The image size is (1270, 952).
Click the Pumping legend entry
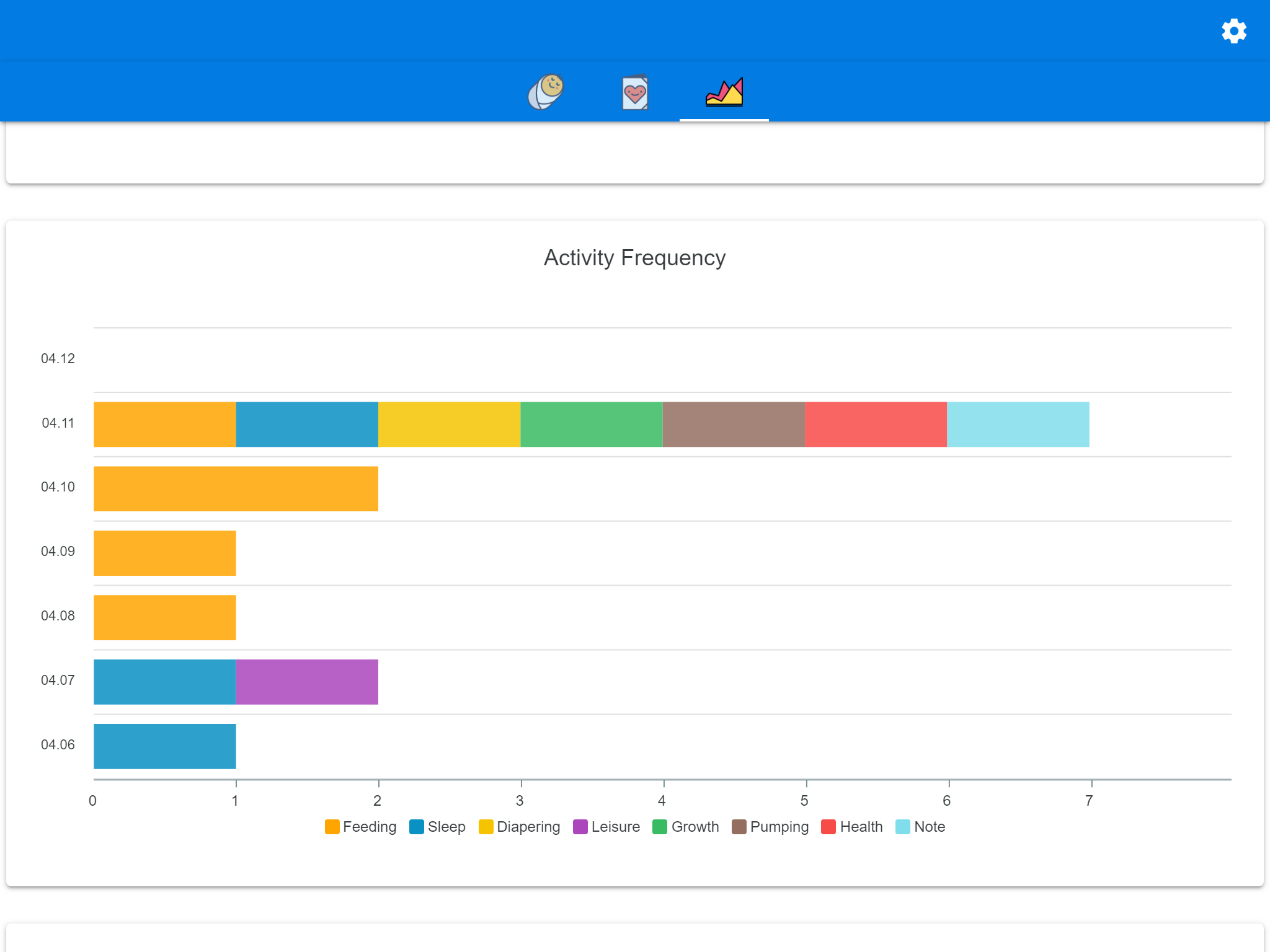(x=770, y=827)
